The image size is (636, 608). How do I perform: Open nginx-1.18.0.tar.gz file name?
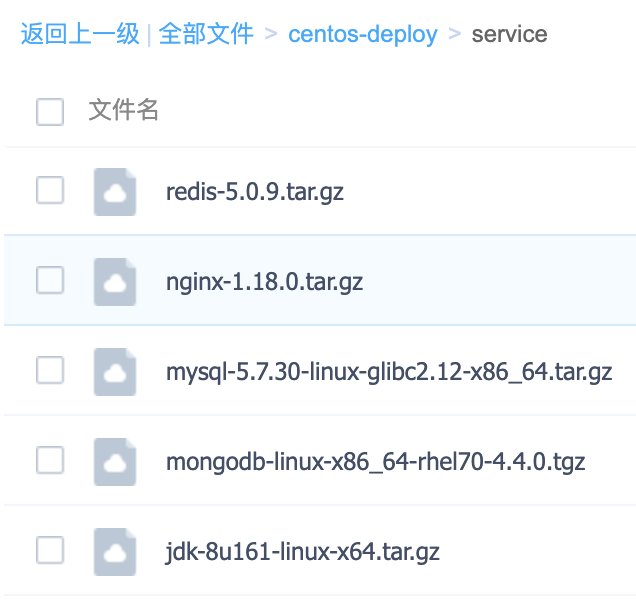(x=264, y=281)
